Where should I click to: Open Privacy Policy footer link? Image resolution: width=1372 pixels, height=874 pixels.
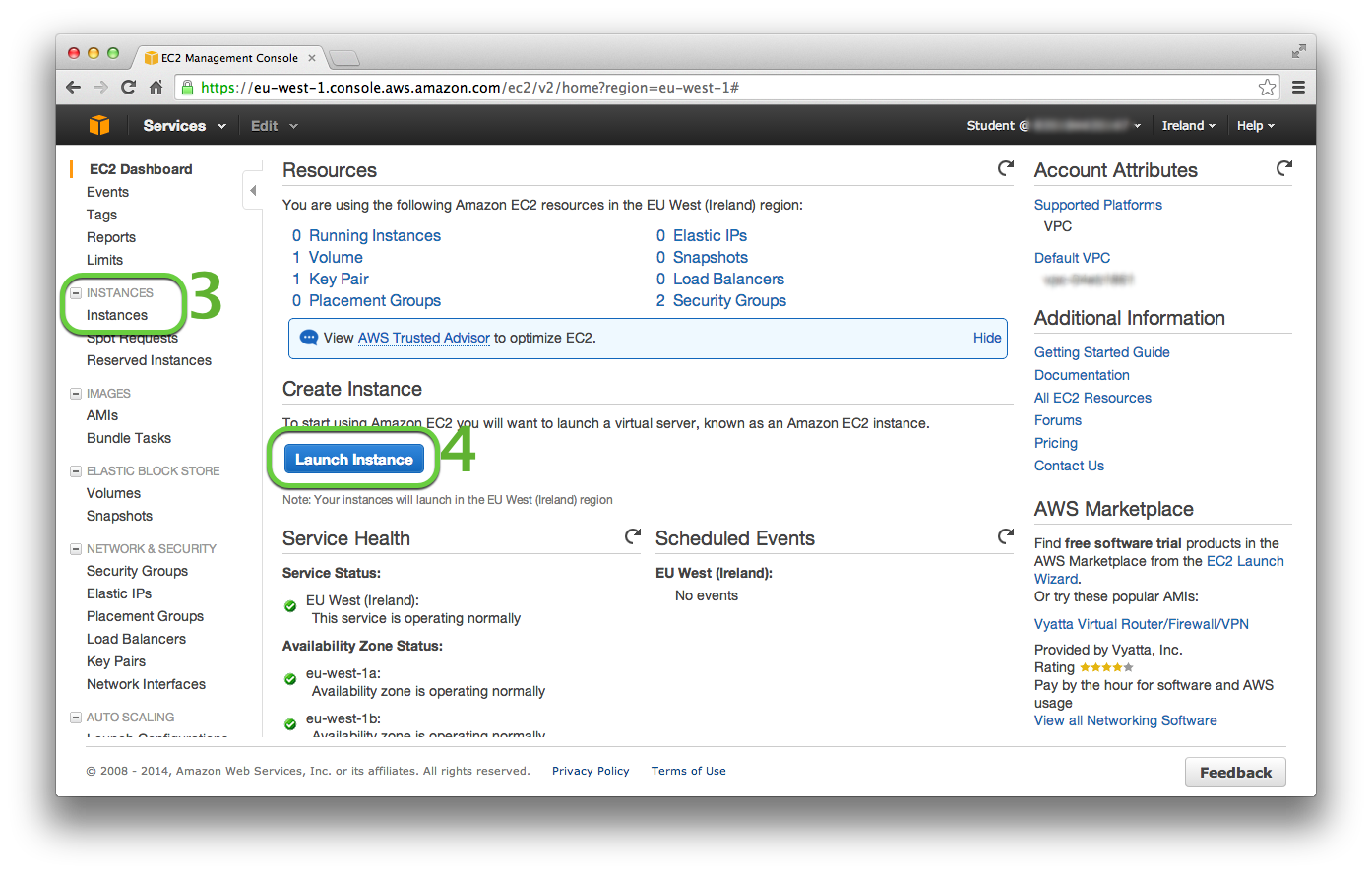tap(591, 771)
